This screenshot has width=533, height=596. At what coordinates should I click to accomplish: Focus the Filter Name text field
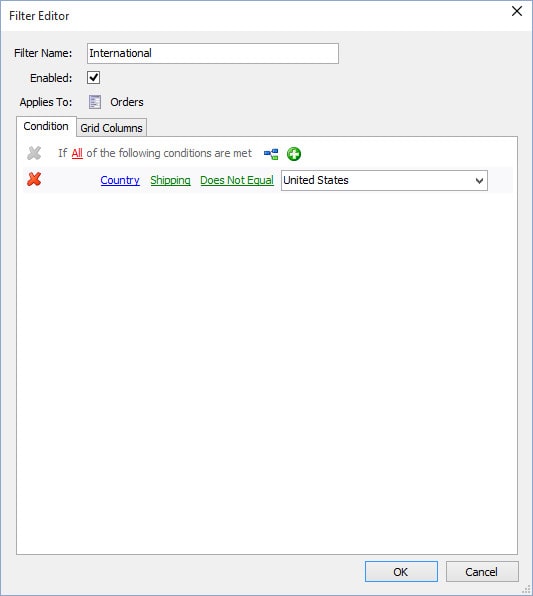(213, 53)
